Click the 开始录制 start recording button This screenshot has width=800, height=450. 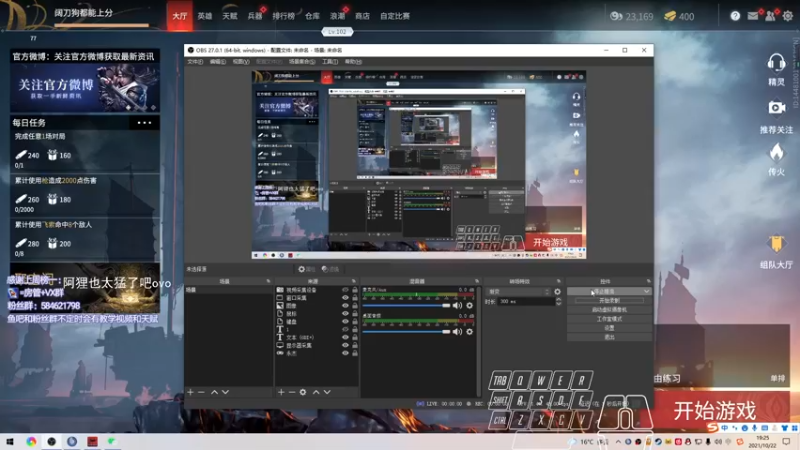pos(609,301)
